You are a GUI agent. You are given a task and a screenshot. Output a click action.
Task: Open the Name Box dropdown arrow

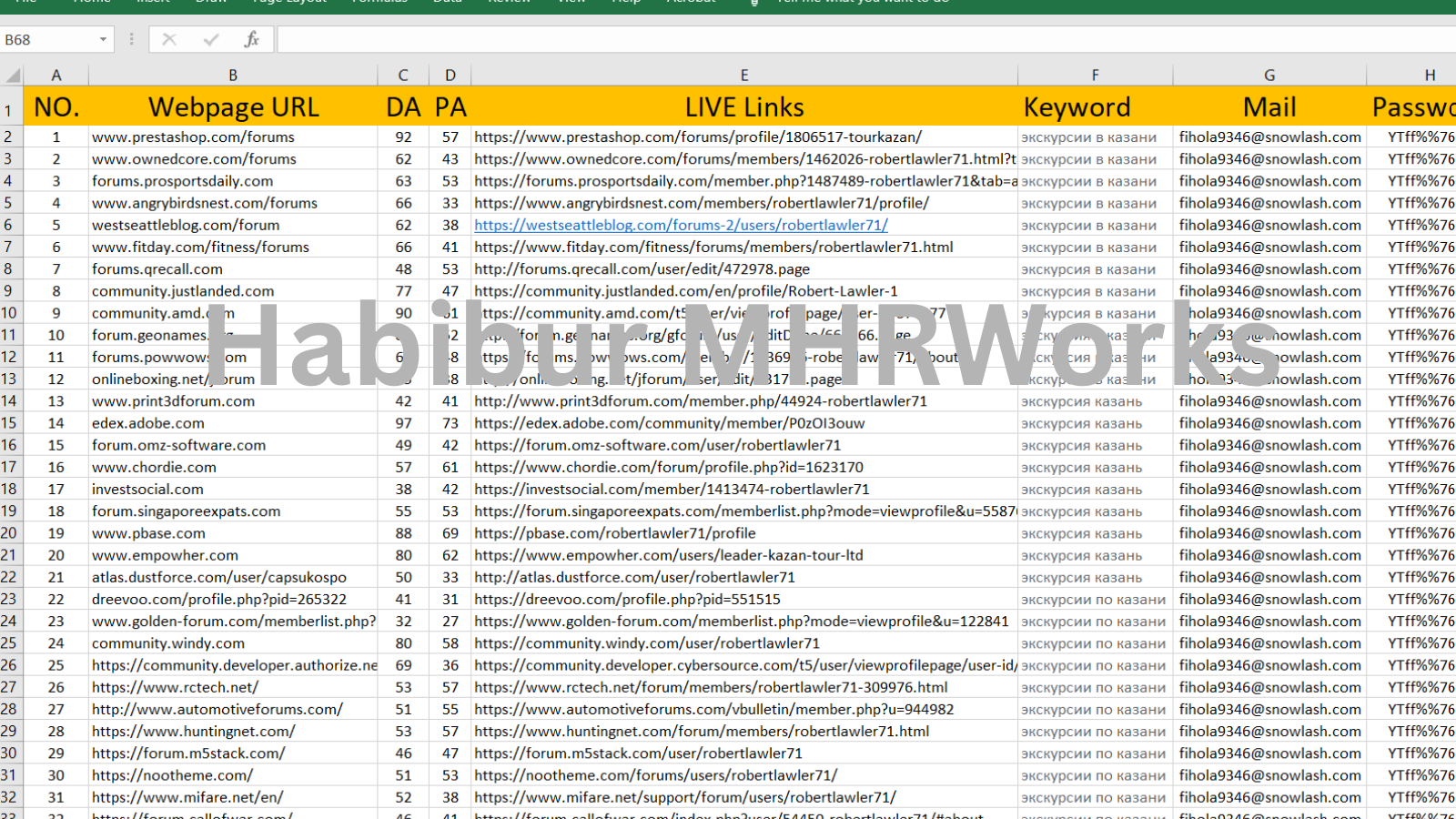pos(103,39)
